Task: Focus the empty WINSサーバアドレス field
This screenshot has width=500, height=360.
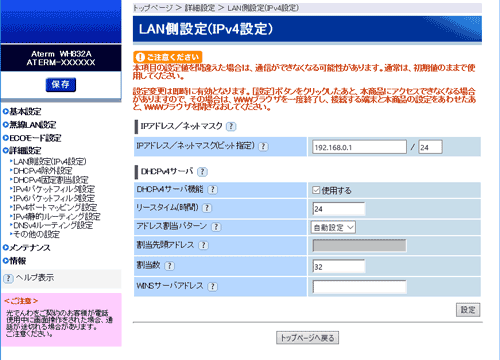Action: click(359, 287)
